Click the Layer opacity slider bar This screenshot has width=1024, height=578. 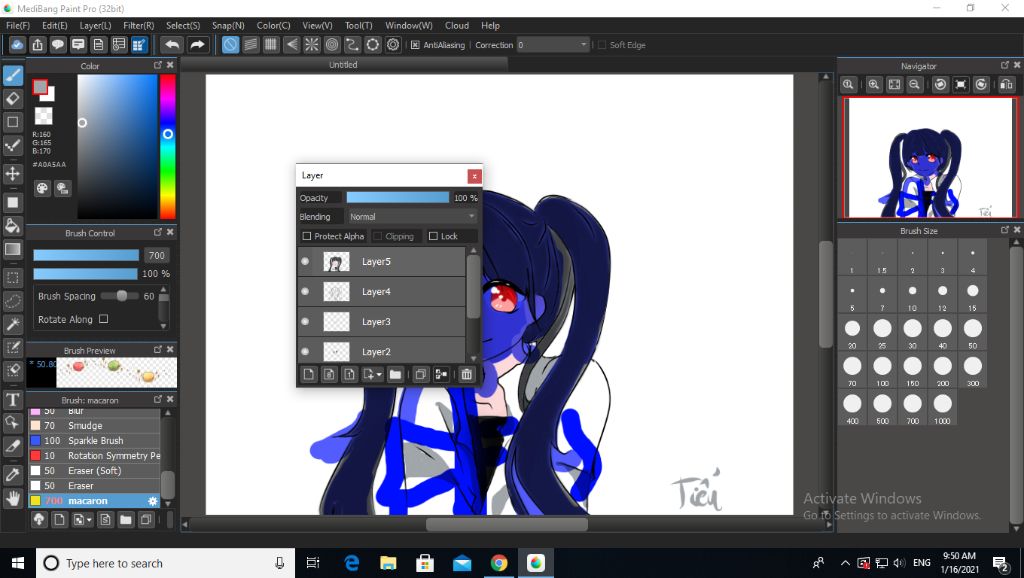[x=398, y=198]
